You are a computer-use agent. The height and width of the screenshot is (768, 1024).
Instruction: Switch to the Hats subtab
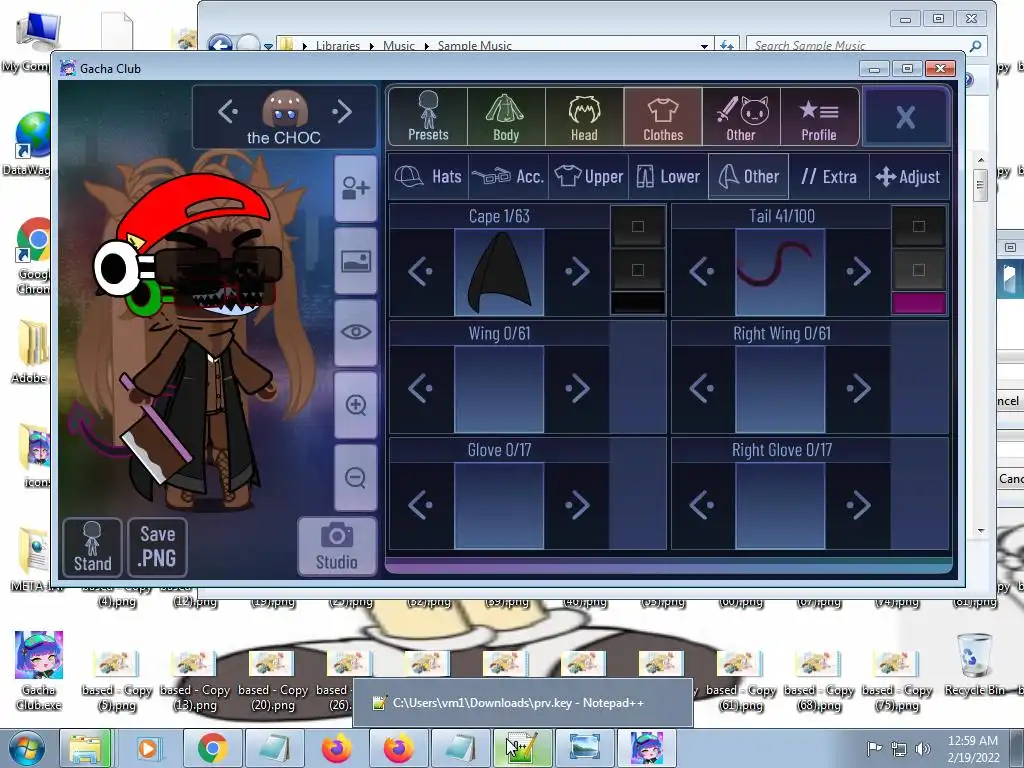(x=428, y=176)
